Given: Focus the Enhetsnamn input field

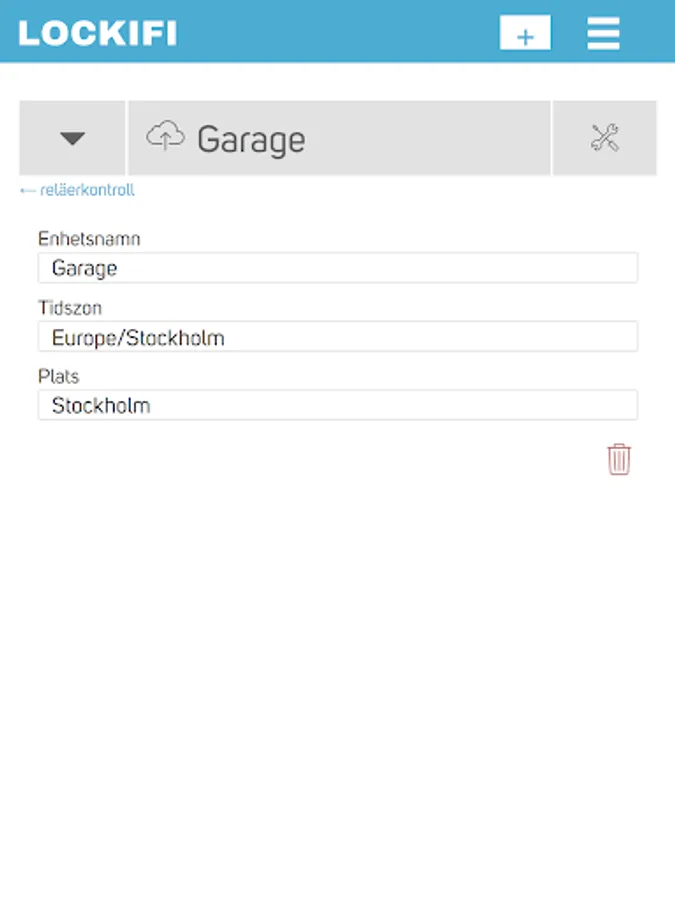Looking at the screenshot, I should [x=338, y=267].
